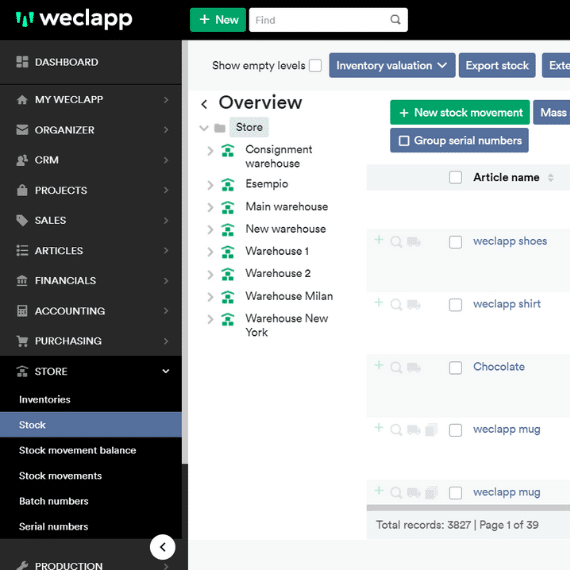Toggle Group serial numbers checkbox button
Viewport: 570px width, 570px height.
(459, 141)
